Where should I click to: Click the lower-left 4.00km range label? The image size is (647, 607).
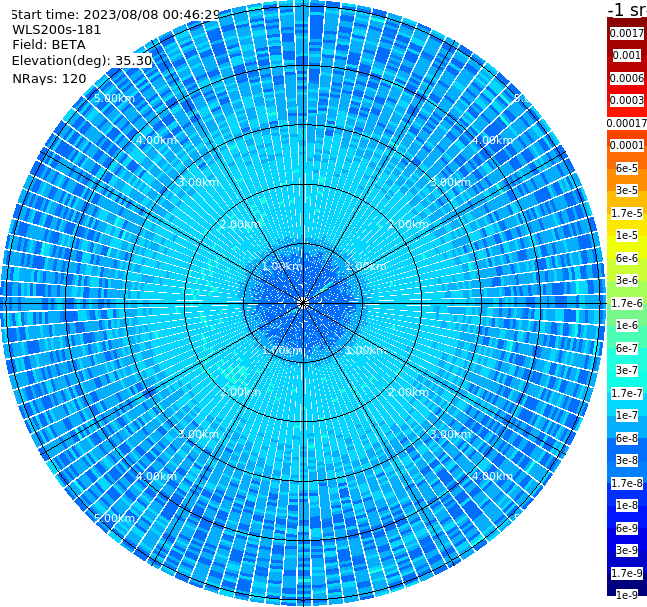click(x=156, y=476)
